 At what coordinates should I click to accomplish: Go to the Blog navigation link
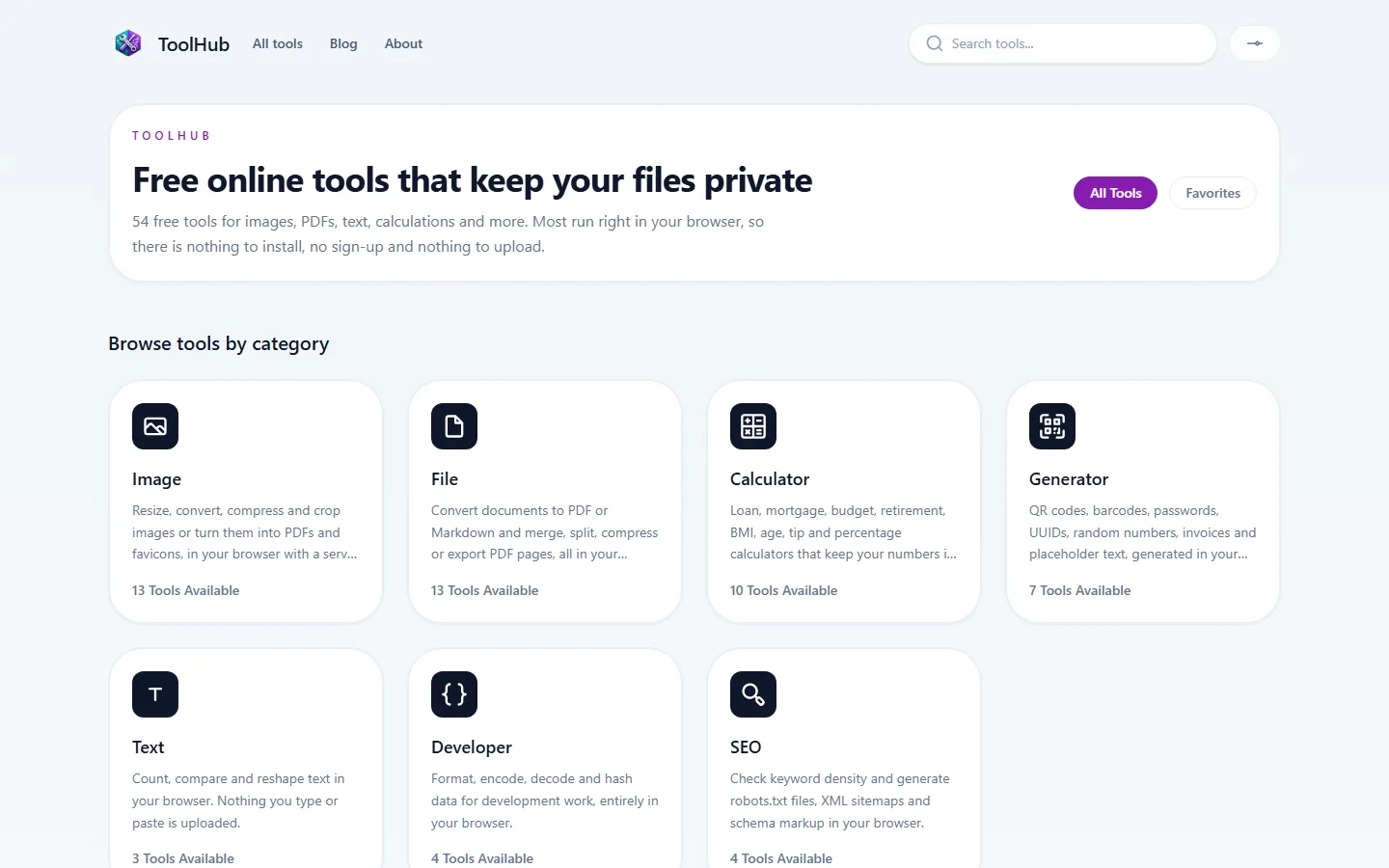click(343, 43)
